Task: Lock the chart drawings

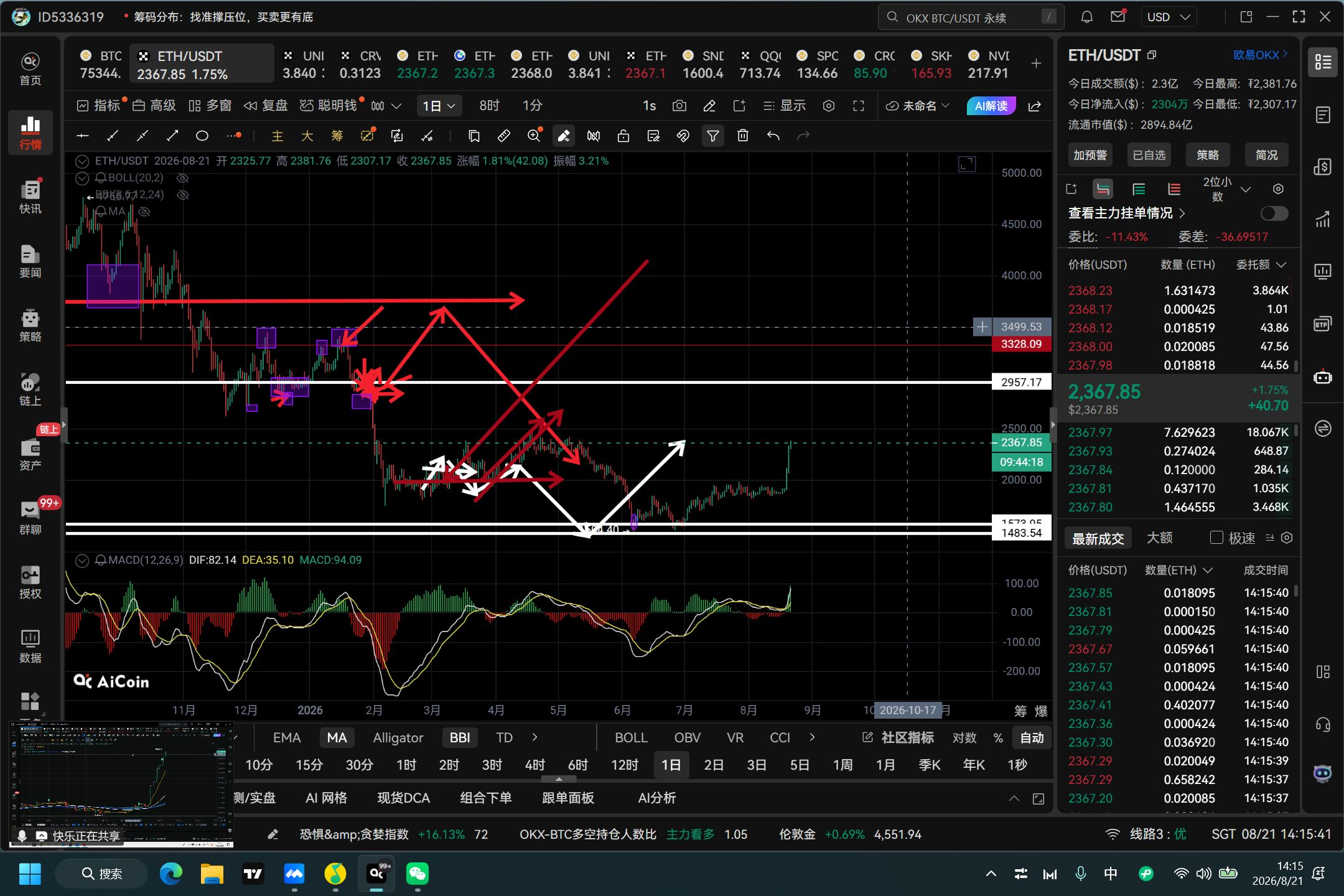Action: pyautogui.click(x=623, y=136)
